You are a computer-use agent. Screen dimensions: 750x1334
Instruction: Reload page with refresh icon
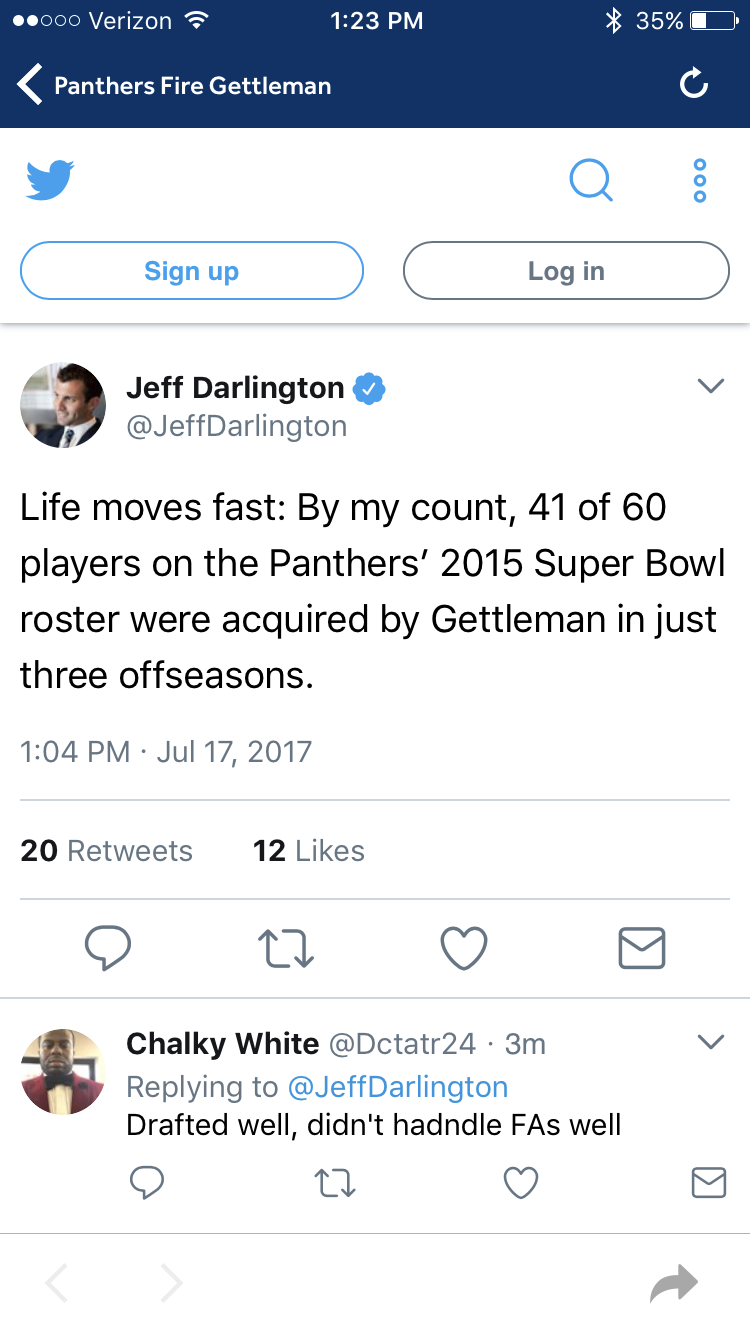click(x=694, y=85)
